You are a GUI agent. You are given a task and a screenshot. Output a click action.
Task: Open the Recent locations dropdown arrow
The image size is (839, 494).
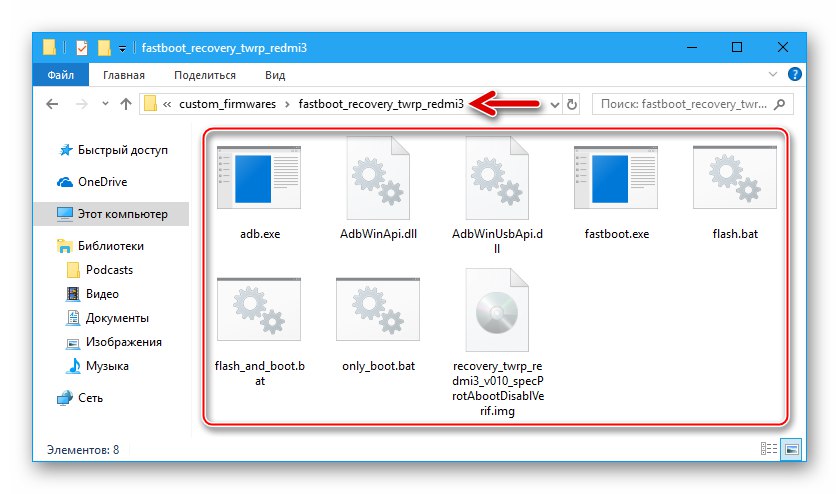point(105,104)
